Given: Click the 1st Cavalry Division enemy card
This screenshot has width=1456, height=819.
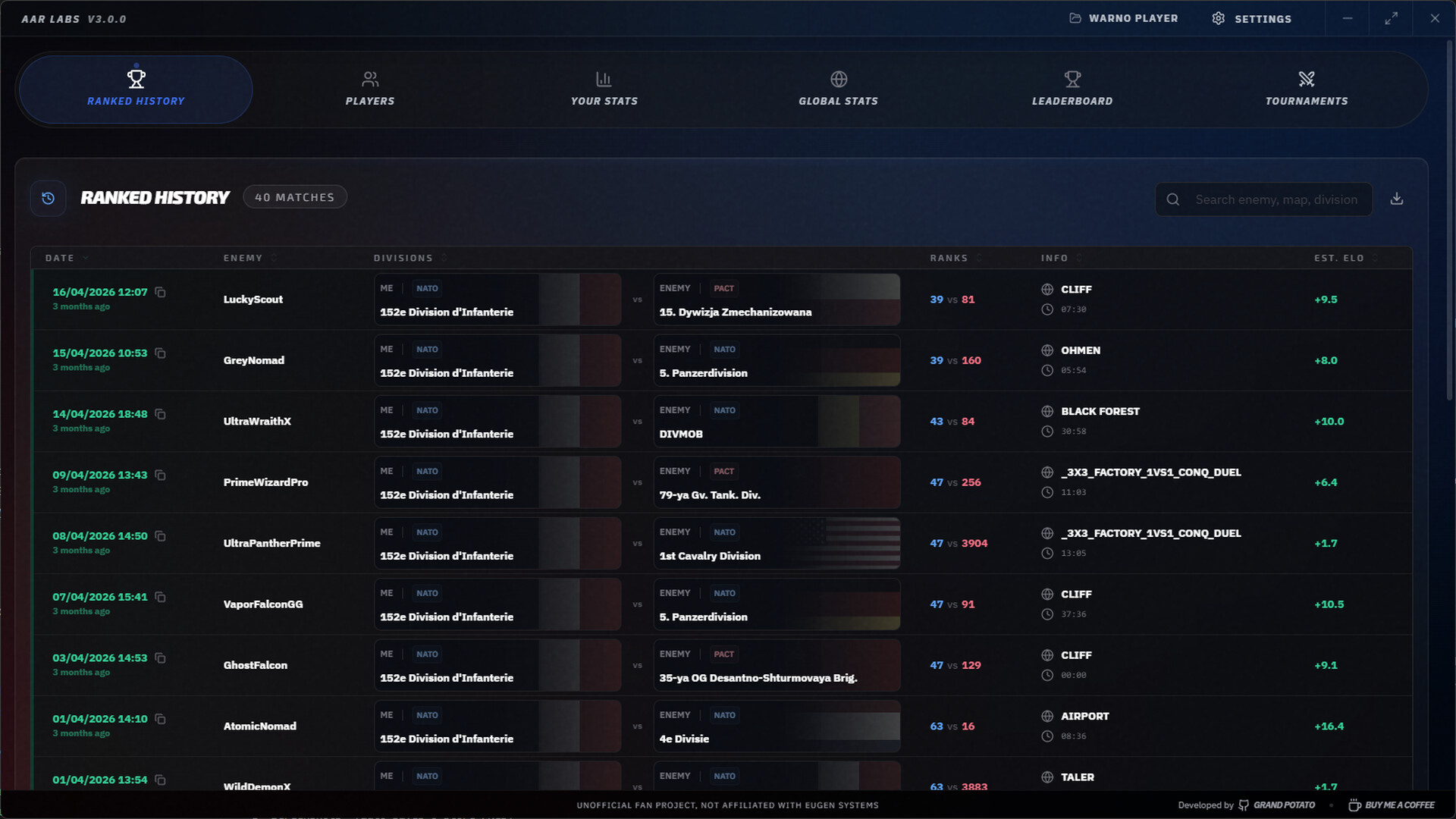Looking at the screenshot, I should 777,543.
